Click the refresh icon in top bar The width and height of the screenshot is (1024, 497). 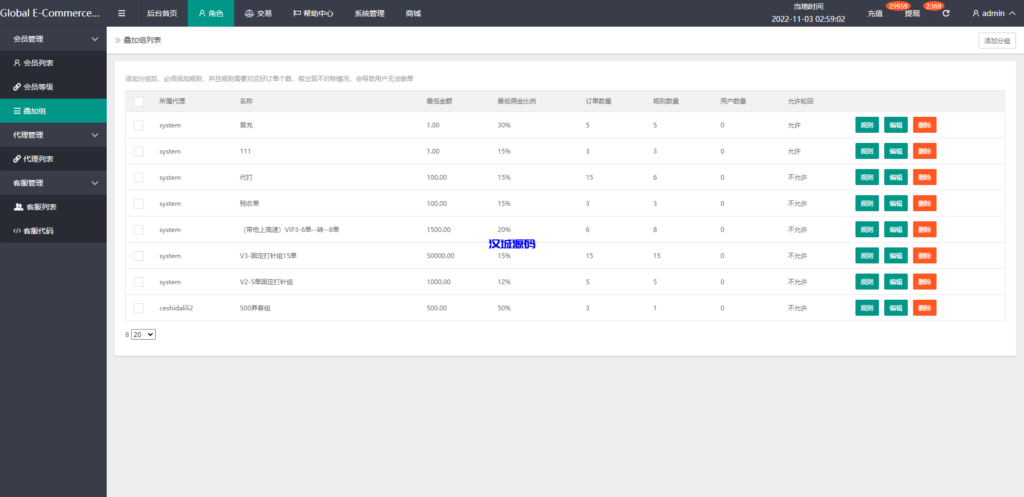click(x=946, y=14)
